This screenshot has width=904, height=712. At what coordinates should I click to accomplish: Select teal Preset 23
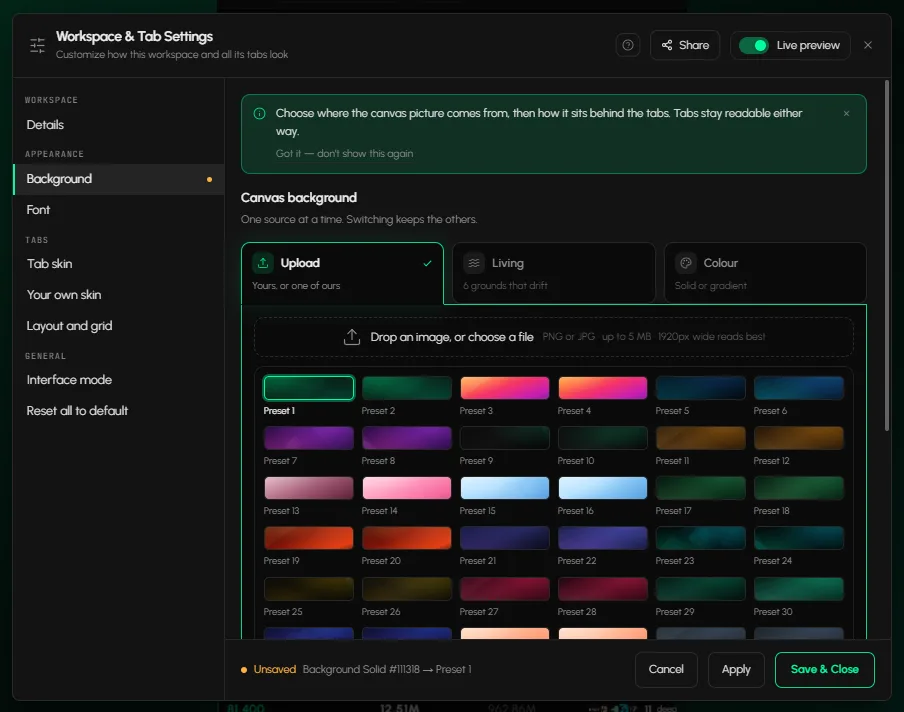pos(700,538)
